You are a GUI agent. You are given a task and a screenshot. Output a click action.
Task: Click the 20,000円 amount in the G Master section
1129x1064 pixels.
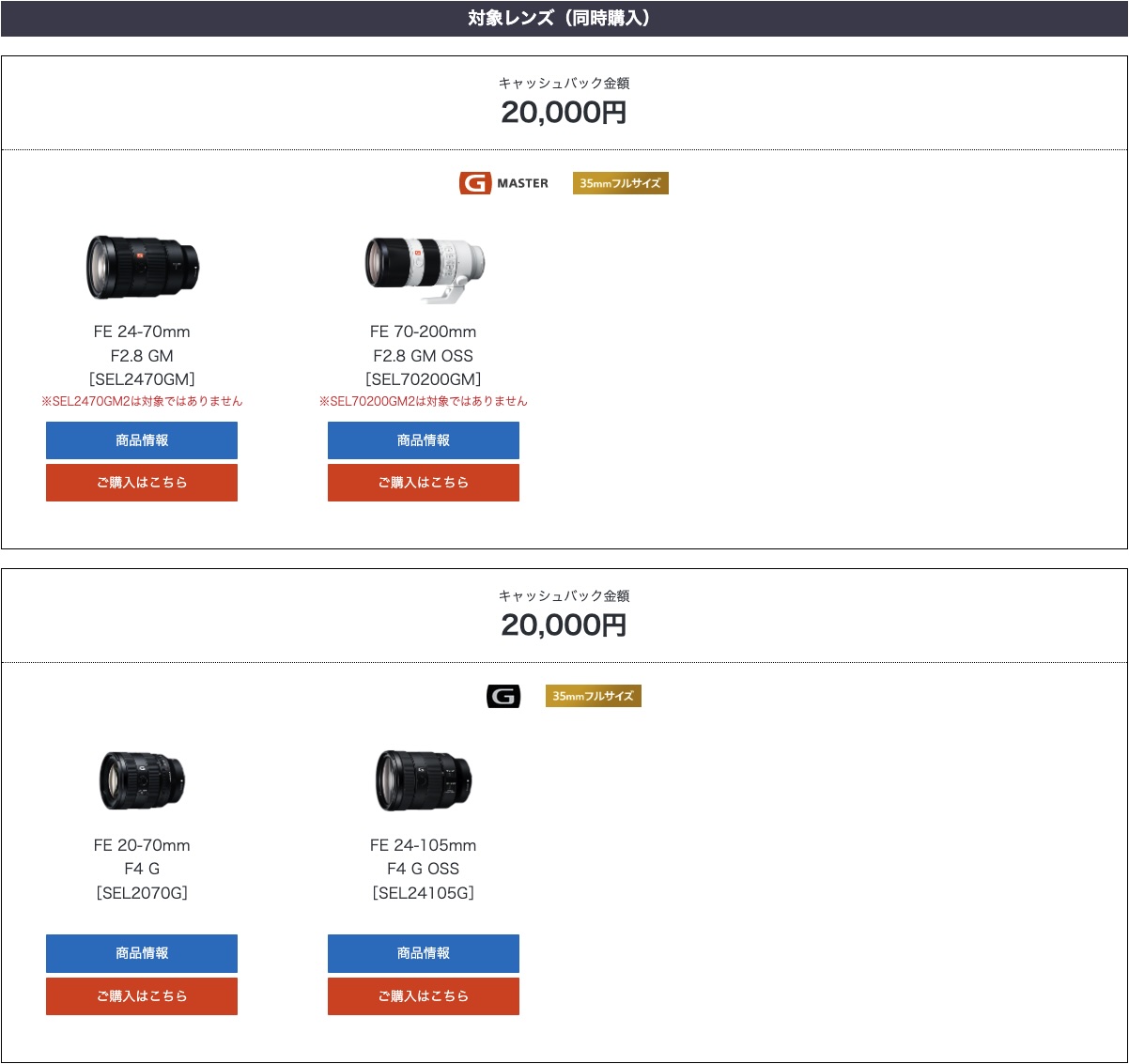click(x=564, y=113)
